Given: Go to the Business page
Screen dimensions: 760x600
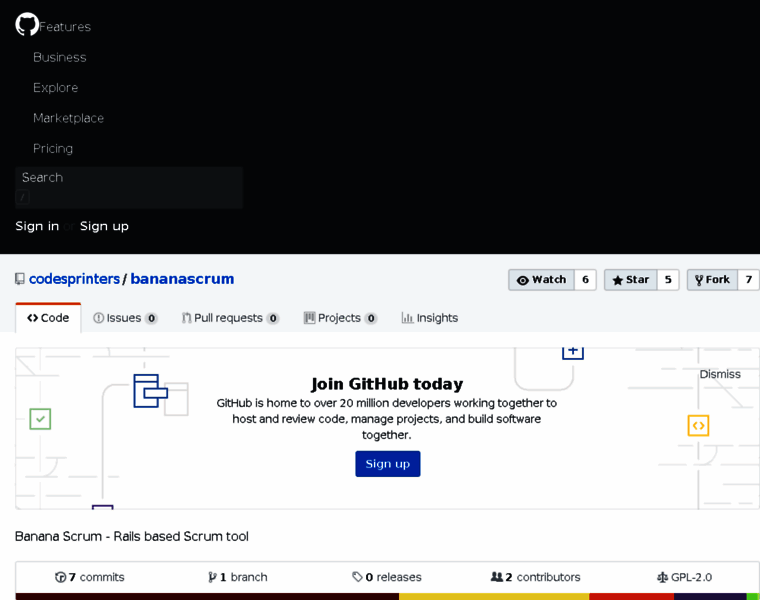Looking at the screenshot, I should (x=60, y=57).
